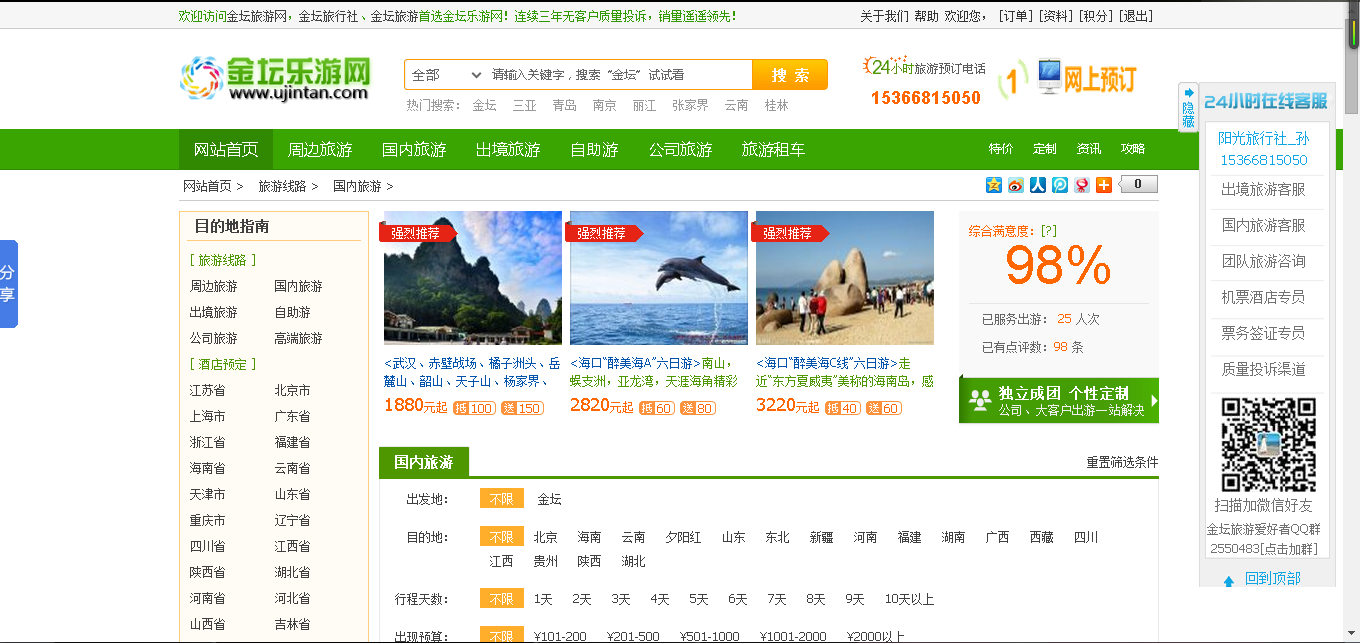Open 出境旅游 in the green navigation bar

(x=508, y=150)
